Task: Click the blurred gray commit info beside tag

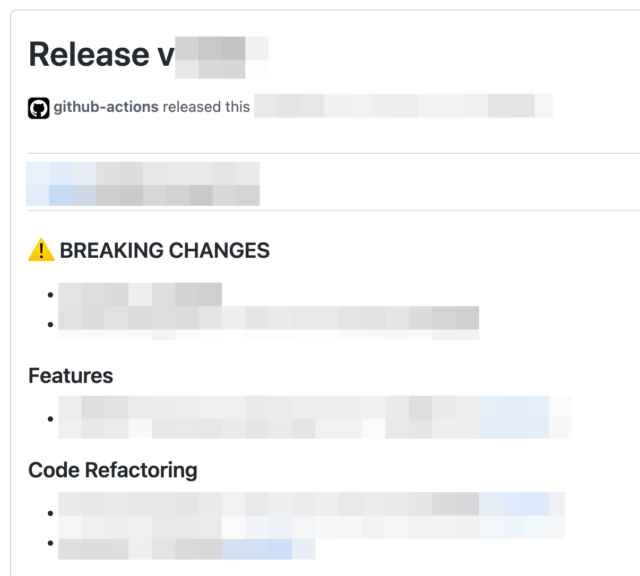Action: coord(178,184)
